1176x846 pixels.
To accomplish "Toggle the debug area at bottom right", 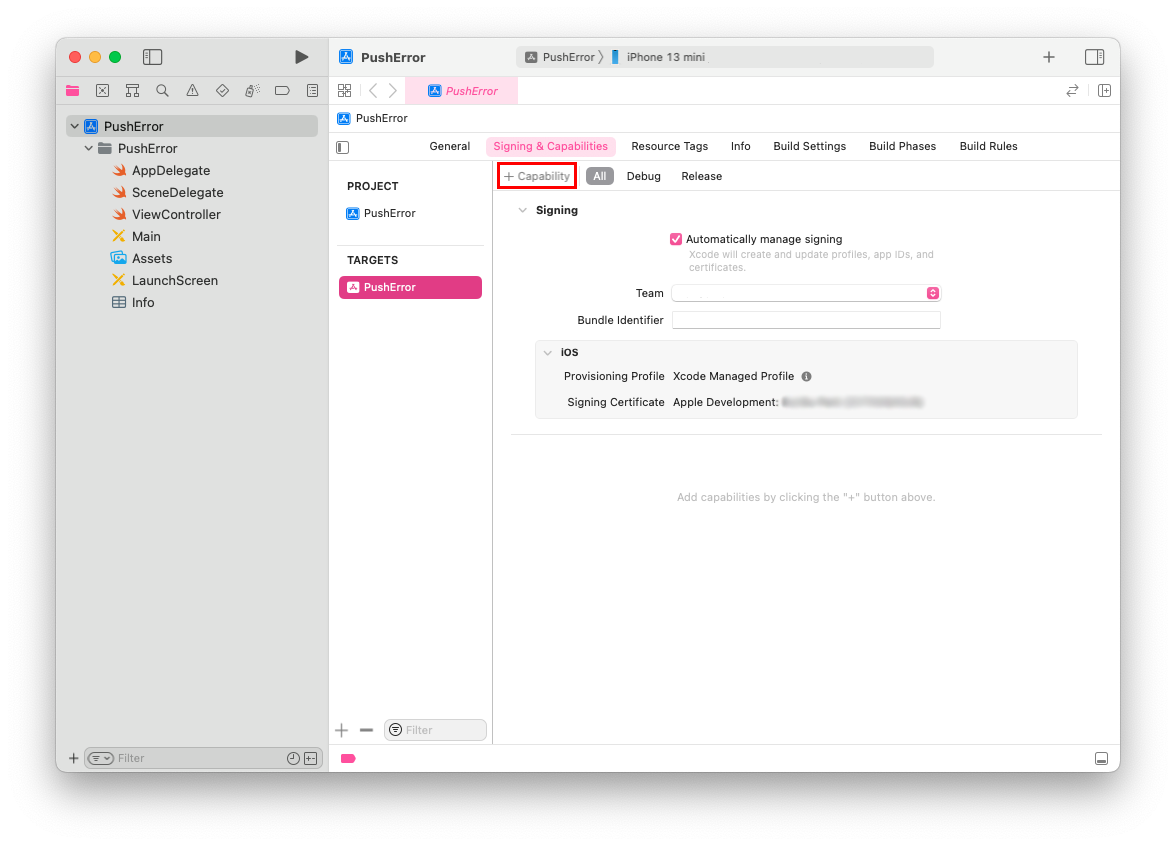I will (1102, 758).
